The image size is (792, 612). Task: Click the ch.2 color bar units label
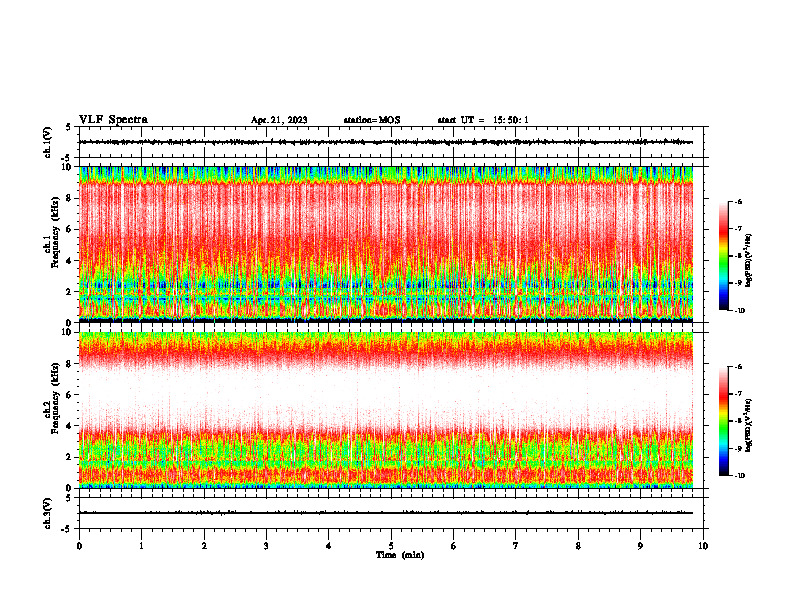tap(749, 425)
